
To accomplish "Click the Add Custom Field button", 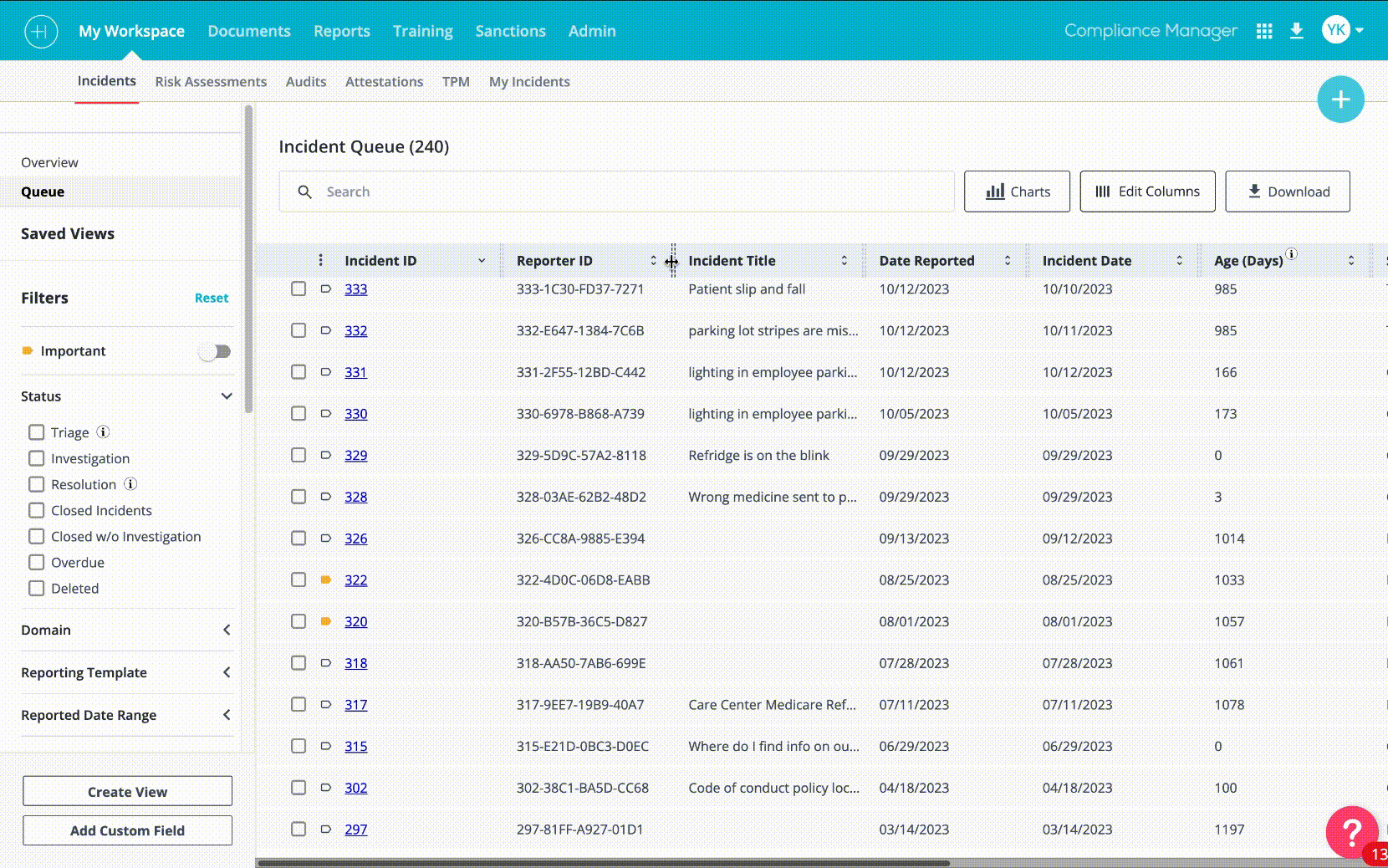I will point(127,830).
